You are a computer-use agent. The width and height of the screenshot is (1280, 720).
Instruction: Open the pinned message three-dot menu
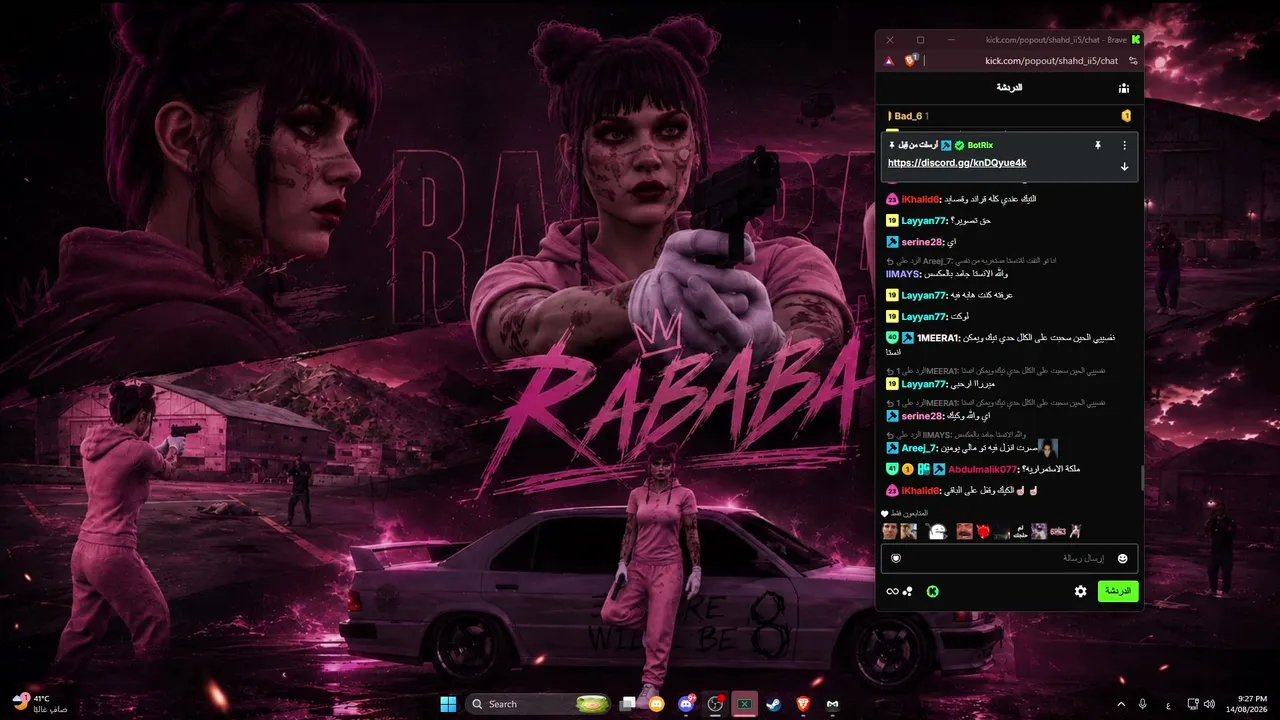click(1124, 145)
